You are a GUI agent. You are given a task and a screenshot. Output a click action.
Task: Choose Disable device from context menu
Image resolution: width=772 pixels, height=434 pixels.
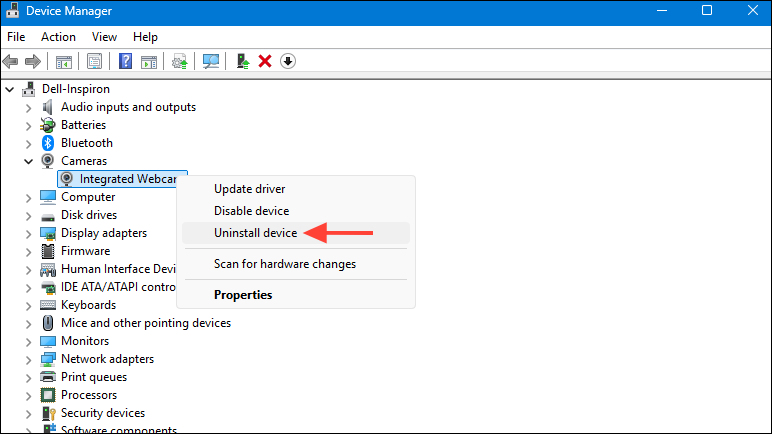pos(251,211)
